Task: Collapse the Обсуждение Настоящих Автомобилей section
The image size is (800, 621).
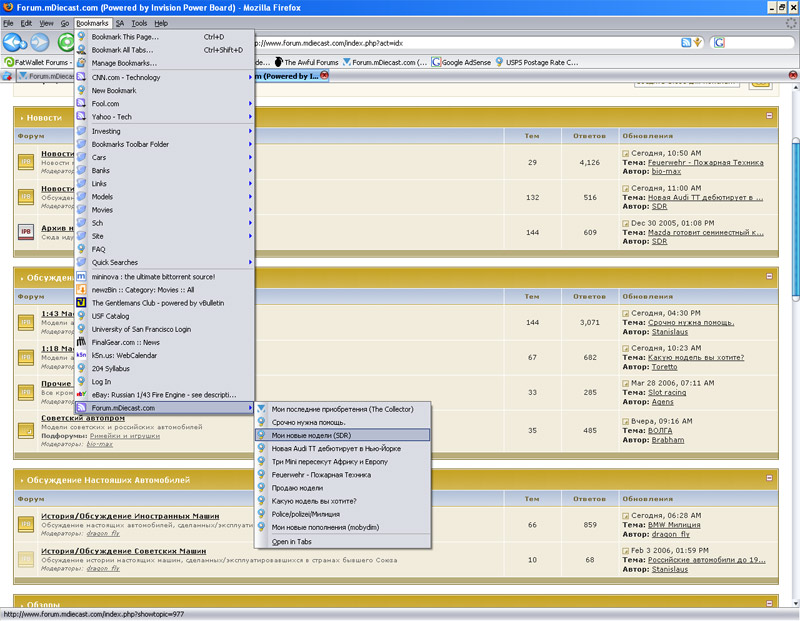Action: pyautogui.click(x=769, y=478)
